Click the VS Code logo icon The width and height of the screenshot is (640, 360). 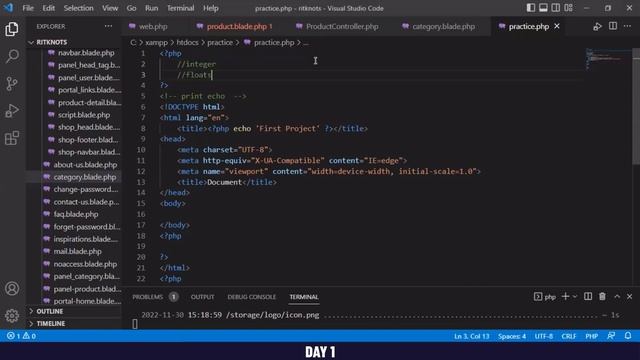point(8,8)
